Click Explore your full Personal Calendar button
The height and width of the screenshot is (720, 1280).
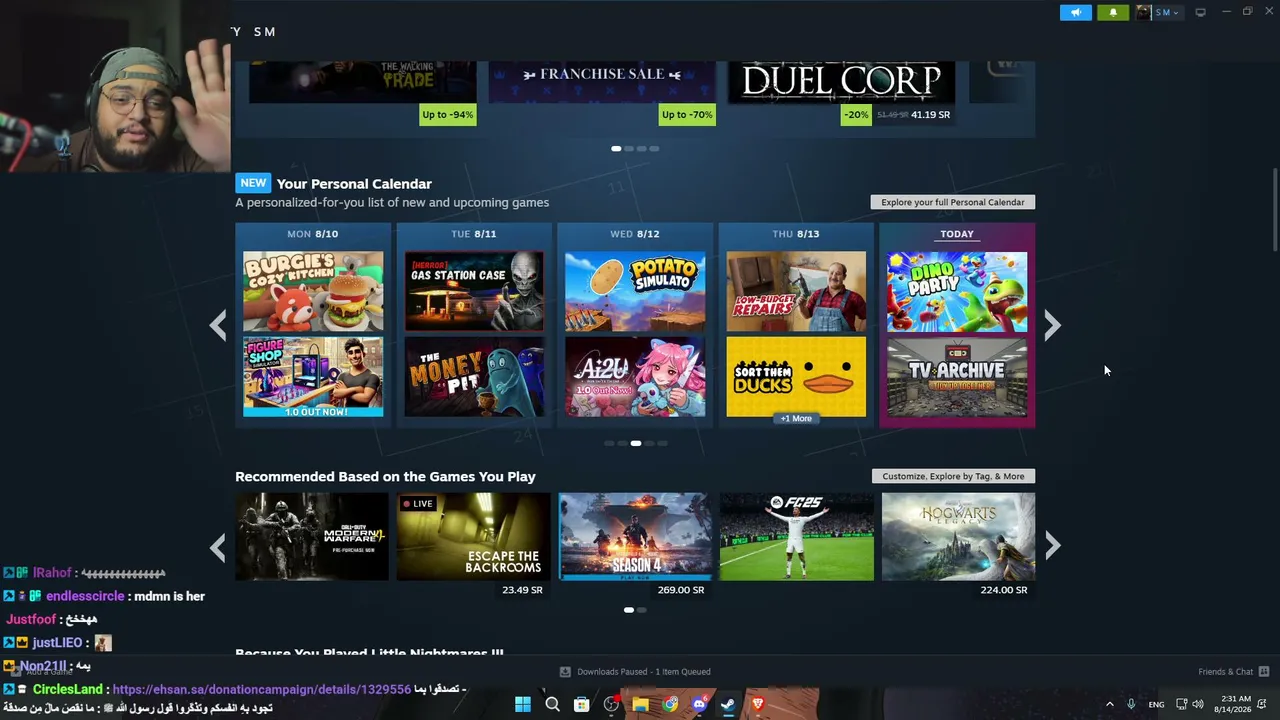pyautogui.click(x=953, y=202)
